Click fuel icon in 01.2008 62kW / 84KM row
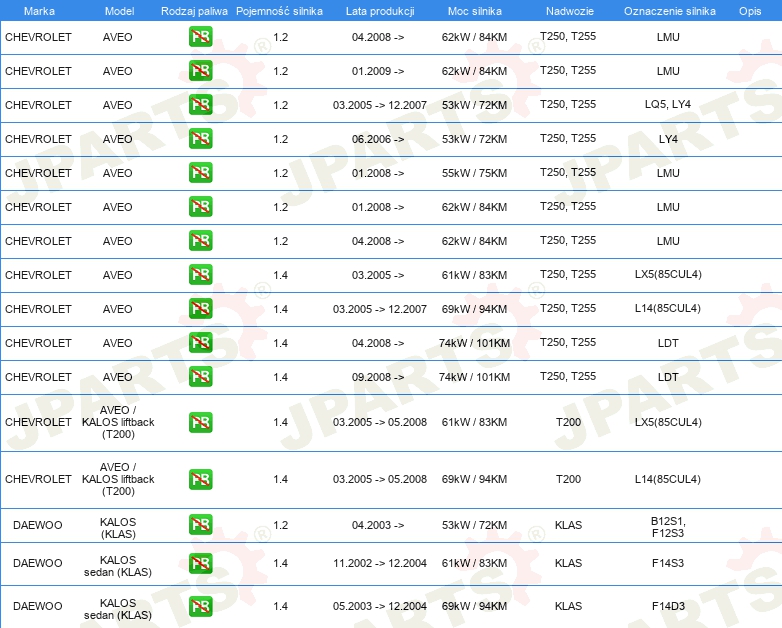Viewport: 782px width, 628px height. click(200, 207)
